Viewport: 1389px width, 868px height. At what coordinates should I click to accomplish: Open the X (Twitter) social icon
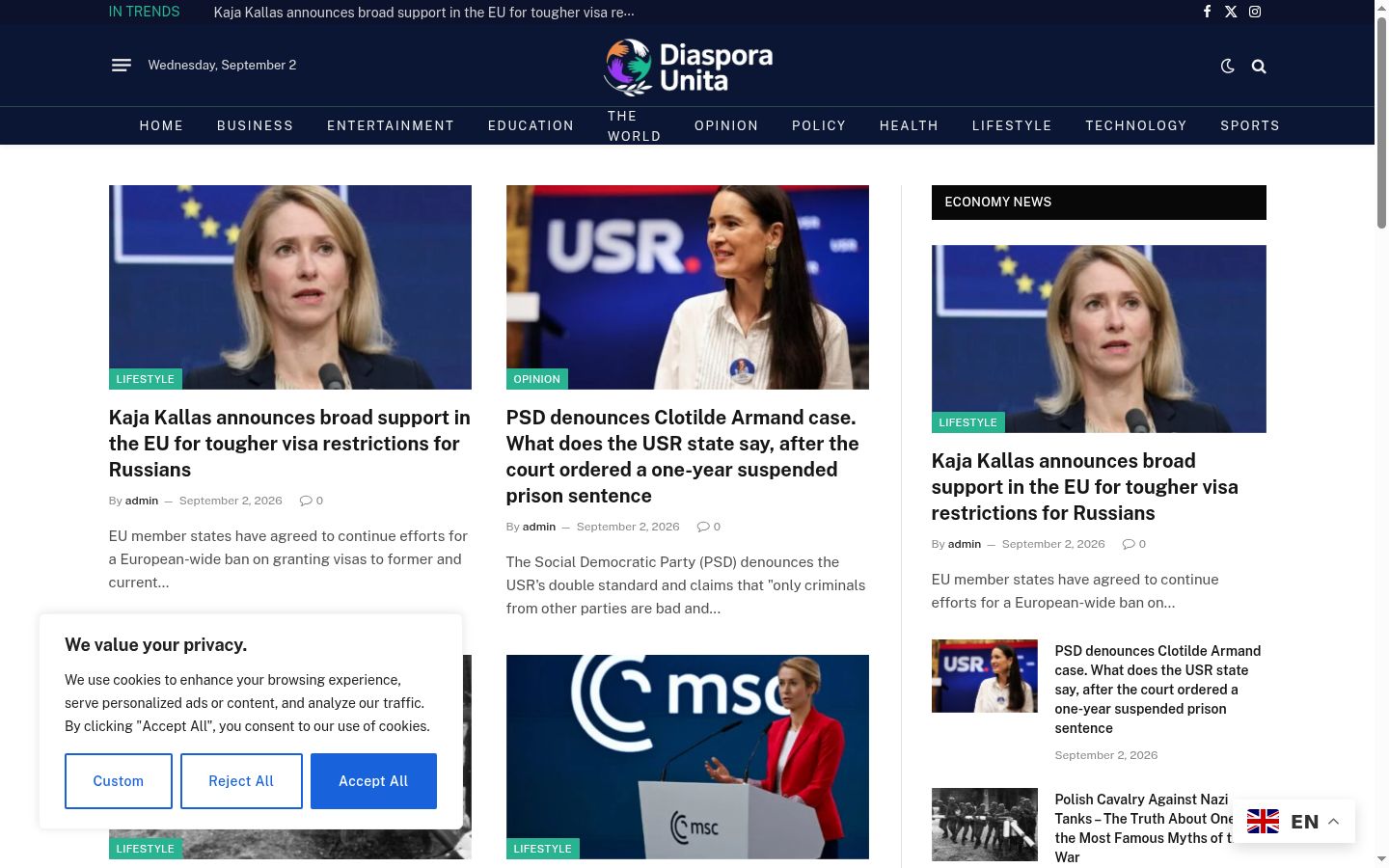point(1231,12)
